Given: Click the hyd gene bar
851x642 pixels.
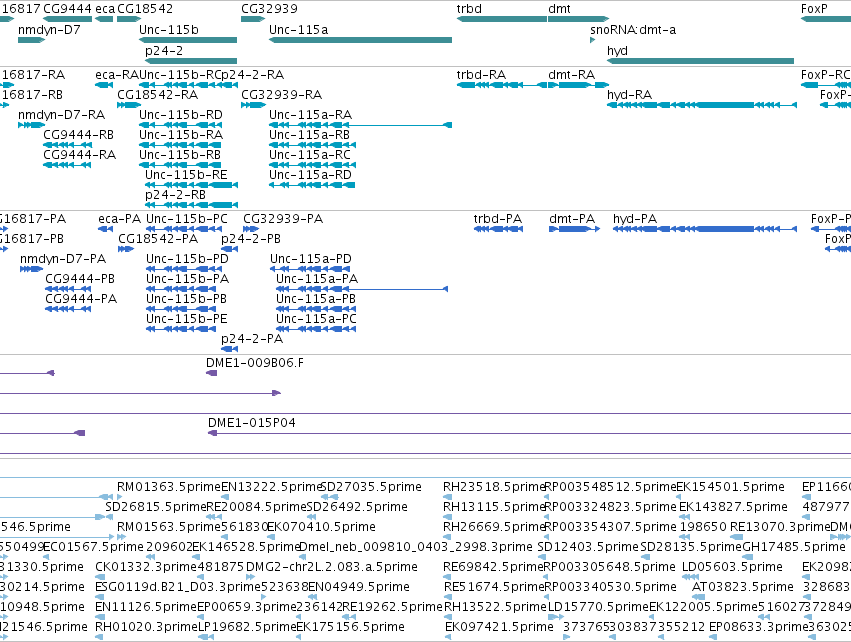Looking at the screenshot, I should pyautogui.click(x=700, y=61).
